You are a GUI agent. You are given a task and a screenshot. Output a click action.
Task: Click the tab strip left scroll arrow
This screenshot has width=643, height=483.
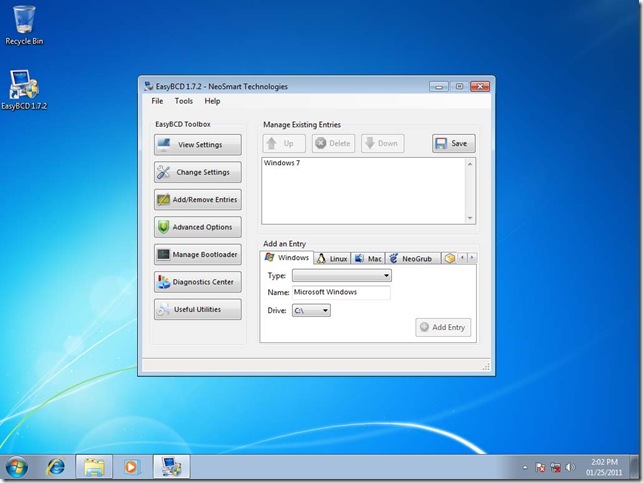coord(462,257)
